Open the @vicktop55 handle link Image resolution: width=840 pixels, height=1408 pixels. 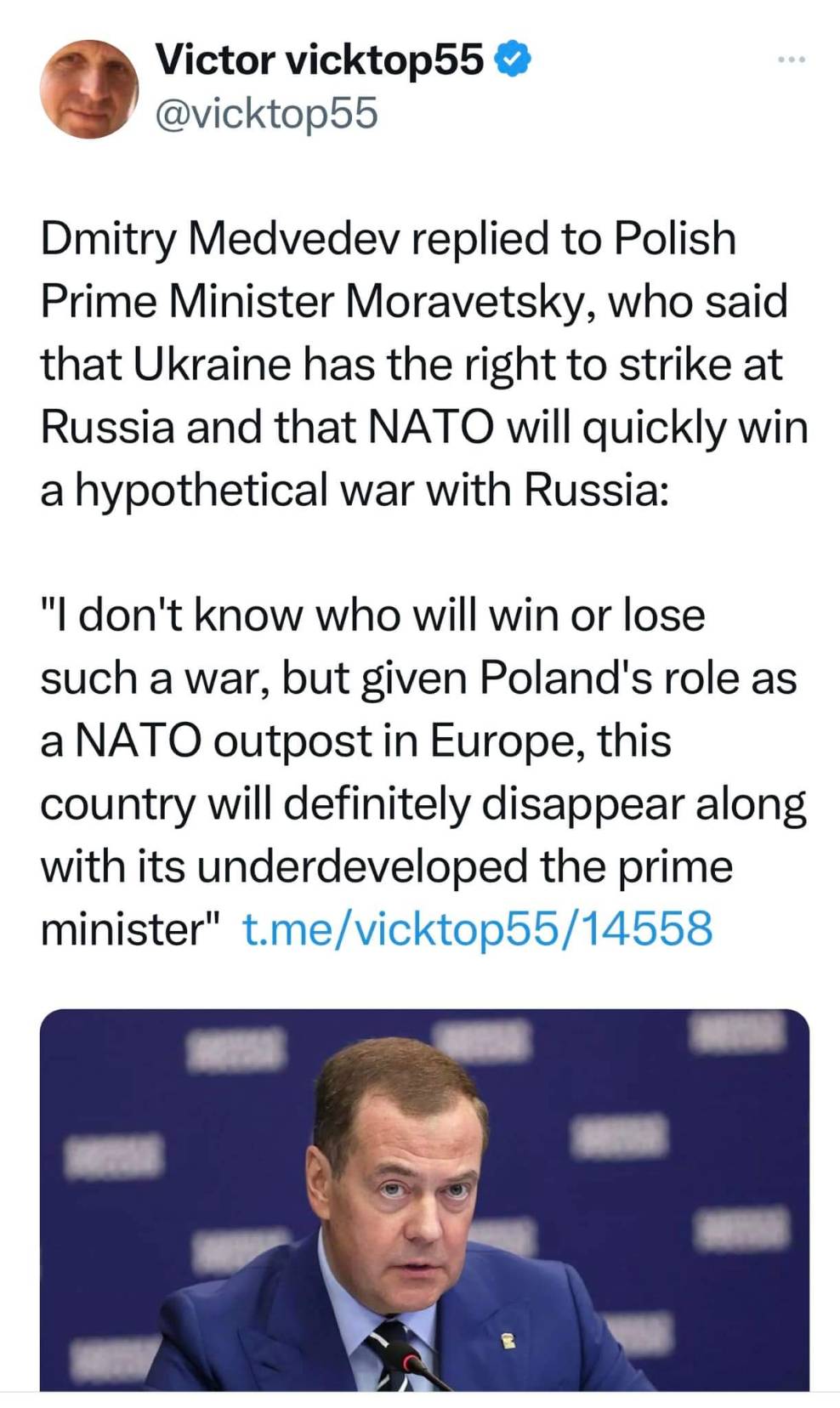(x=265, y=113)
